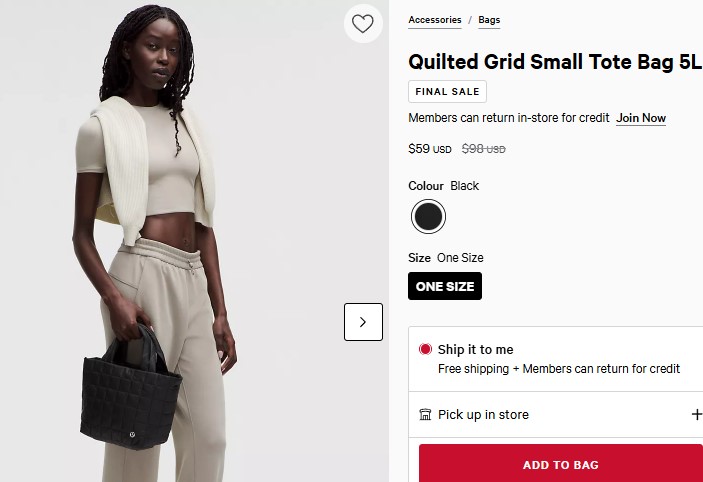
Task: Go to the Bags breadcrumb category
Action: pyautogui.click(x=489, y=20)
